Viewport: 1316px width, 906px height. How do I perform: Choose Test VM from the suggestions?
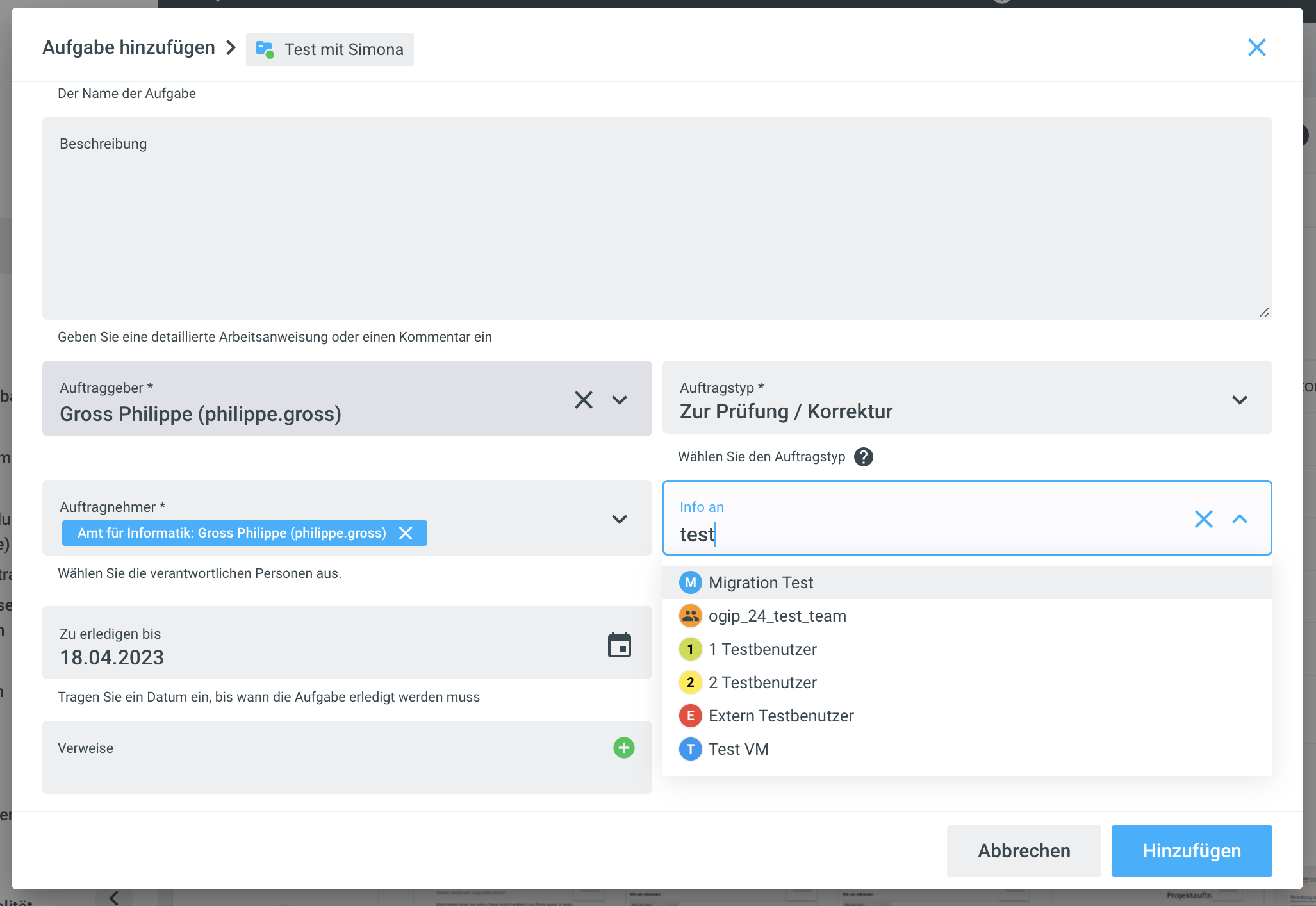(738, 749)
